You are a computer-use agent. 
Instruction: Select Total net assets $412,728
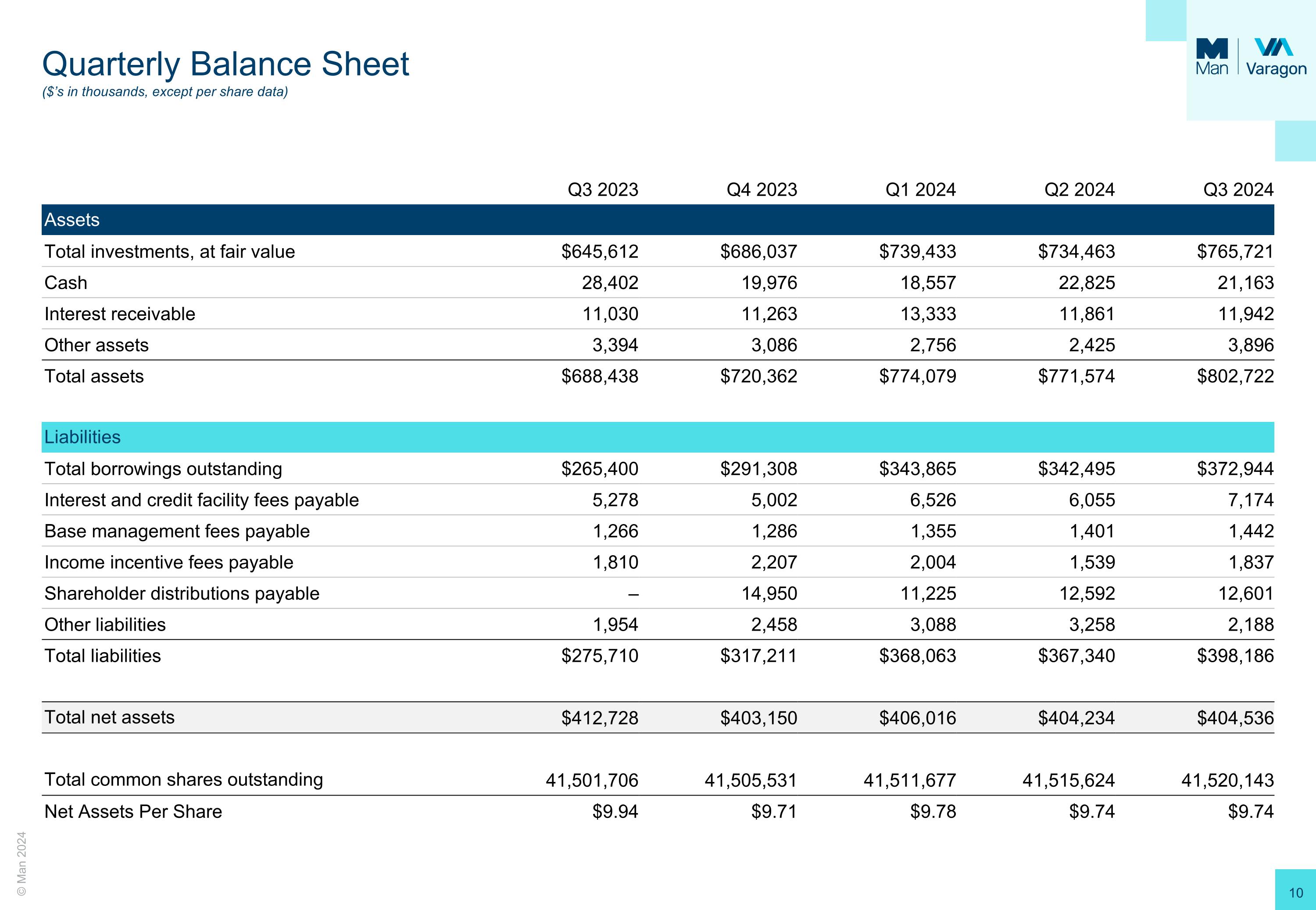pos(600,717)
